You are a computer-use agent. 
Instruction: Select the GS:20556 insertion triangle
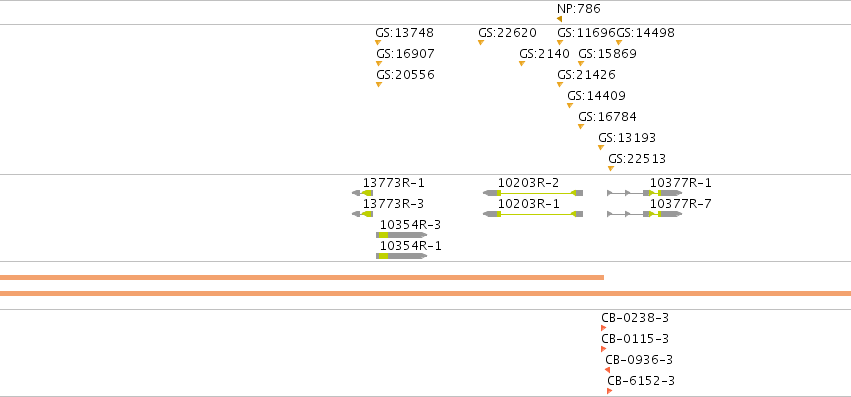[379, 84]
